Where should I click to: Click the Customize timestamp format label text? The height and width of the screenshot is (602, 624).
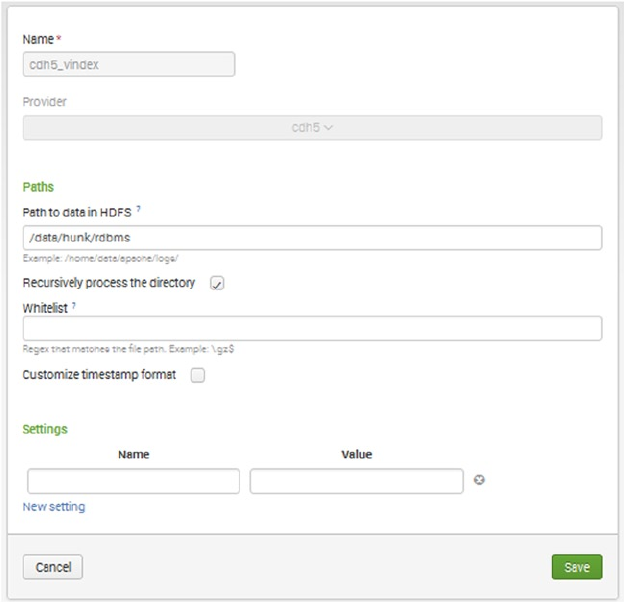pyautogui.click(x=99, y=375)
